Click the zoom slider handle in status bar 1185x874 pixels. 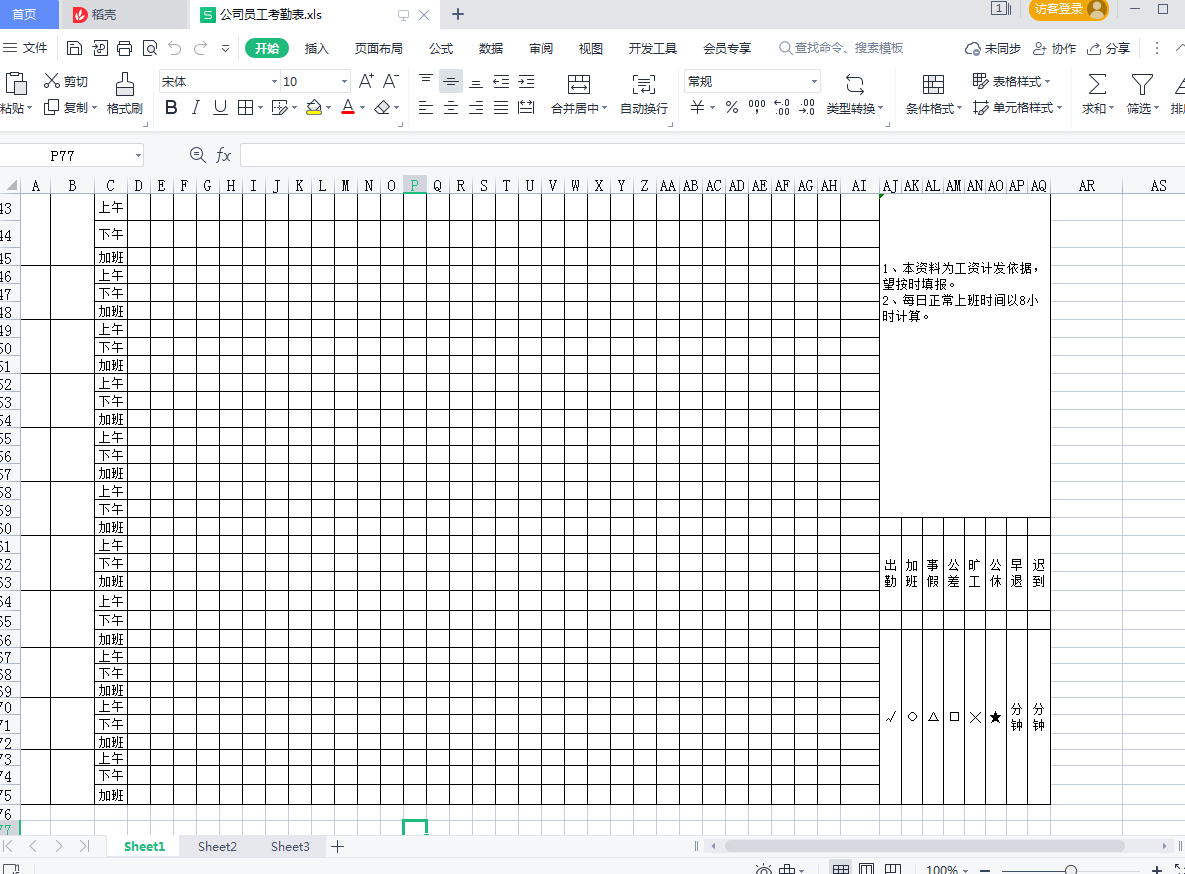pos(1071,870)
